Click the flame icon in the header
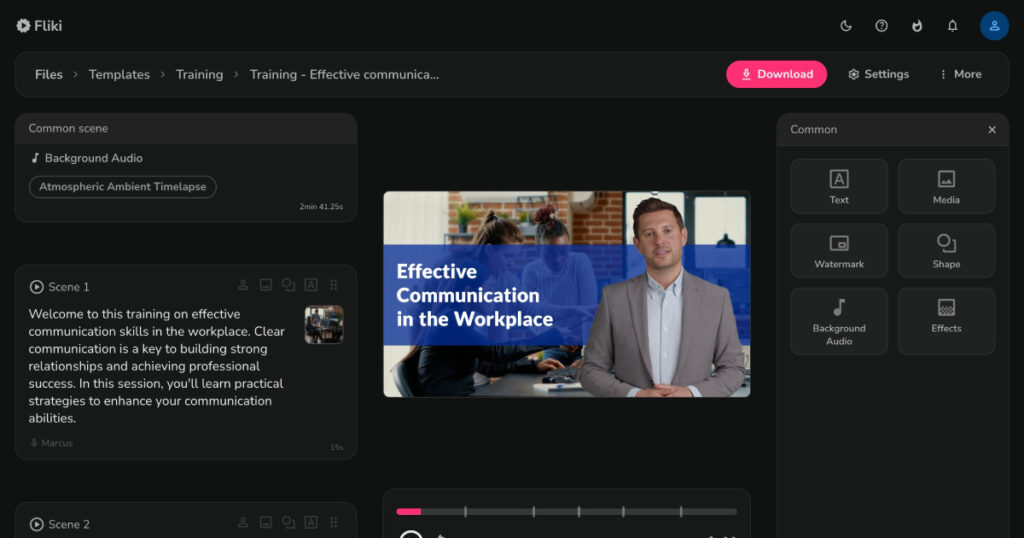 click(x=917, y=26)
